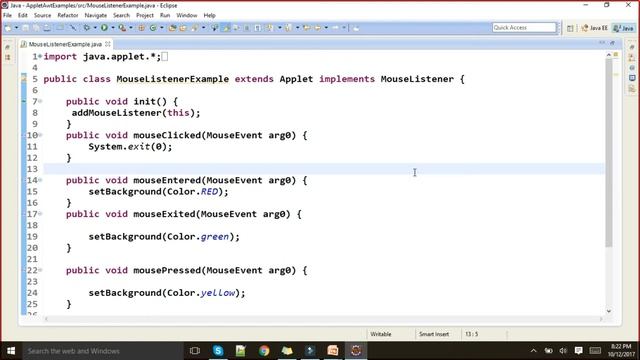
Task: Expand folded imports at line 1
Action: tap(40, 56)
